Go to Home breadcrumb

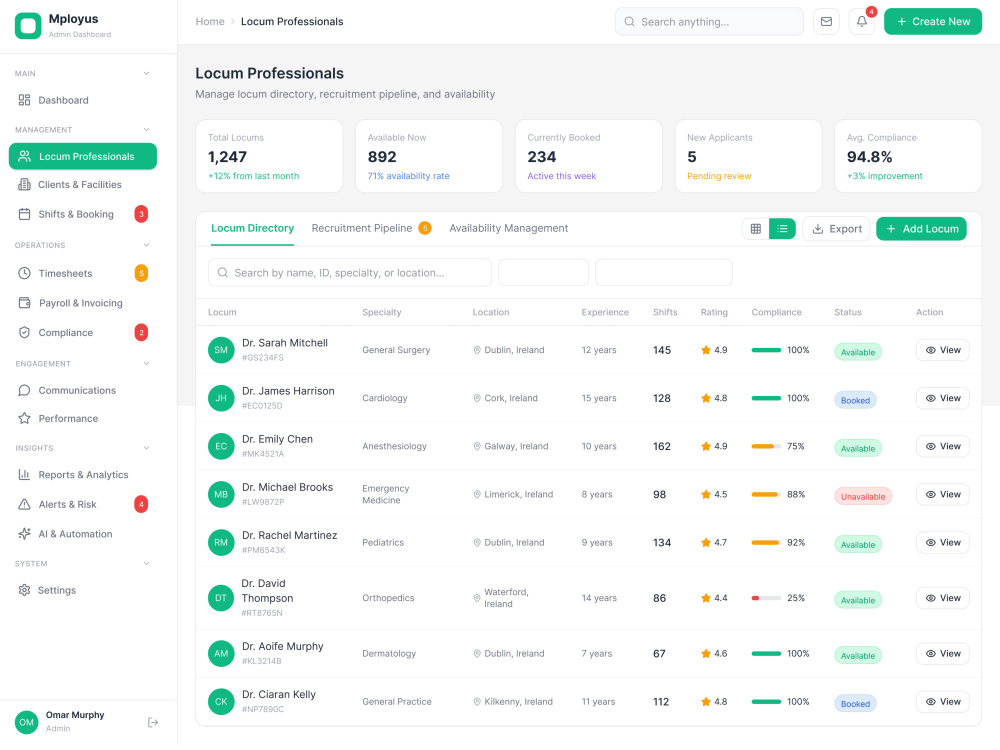click(x=210, y=22)
